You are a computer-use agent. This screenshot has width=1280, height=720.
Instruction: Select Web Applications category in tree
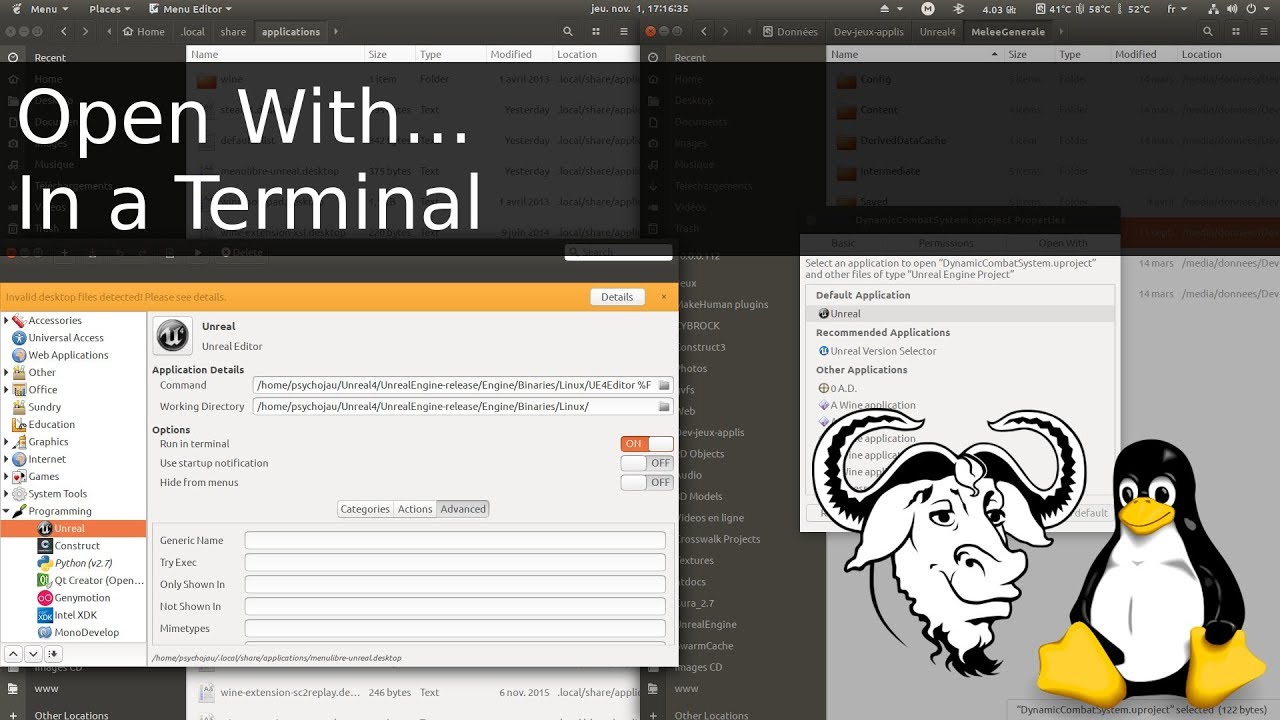(60, 355)
